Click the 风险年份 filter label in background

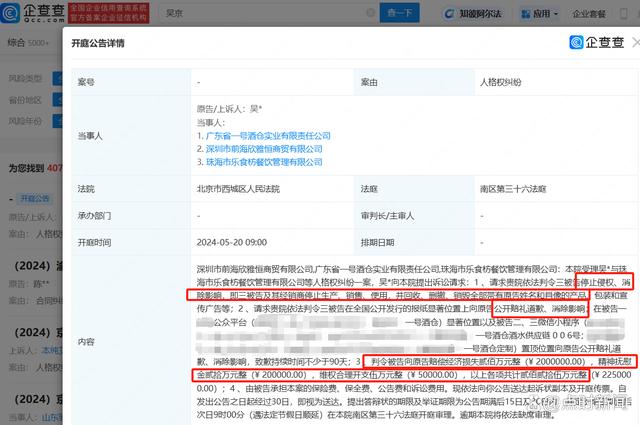[x=25, y=121]
